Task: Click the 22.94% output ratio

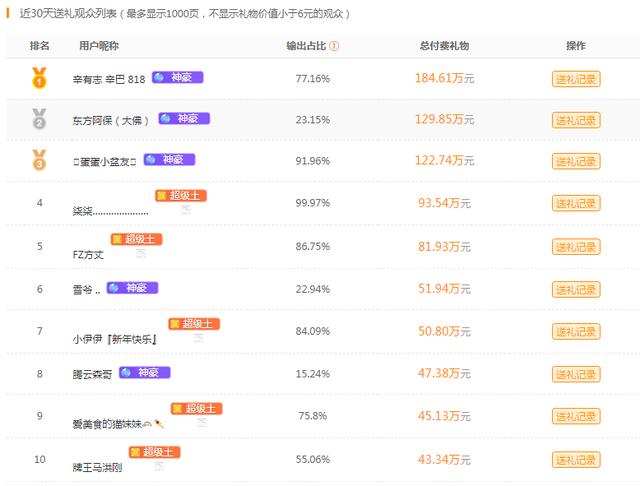Action: tap(313, 289)
